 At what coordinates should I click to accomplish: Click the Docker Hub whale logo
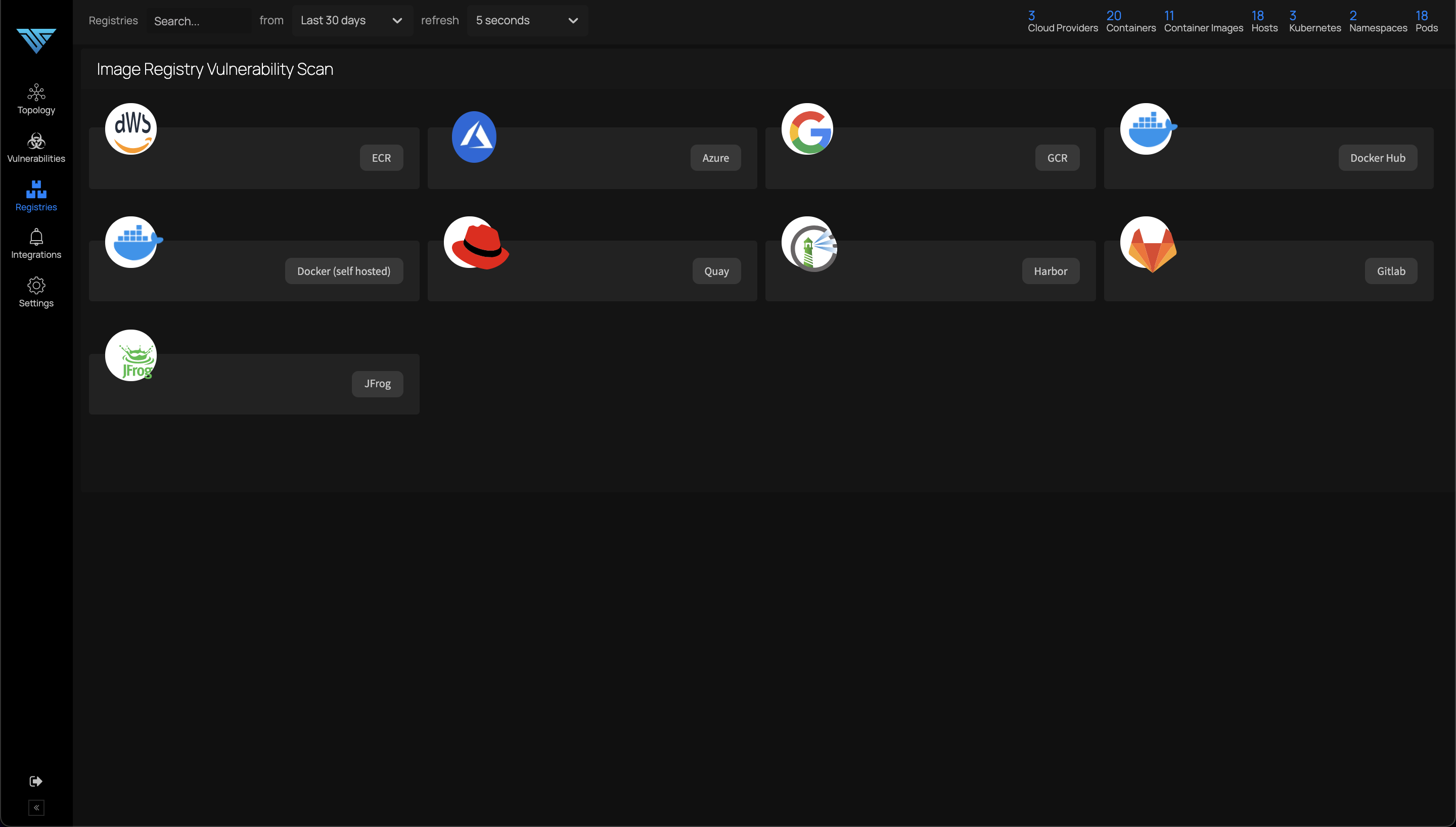coord(1148,129)
